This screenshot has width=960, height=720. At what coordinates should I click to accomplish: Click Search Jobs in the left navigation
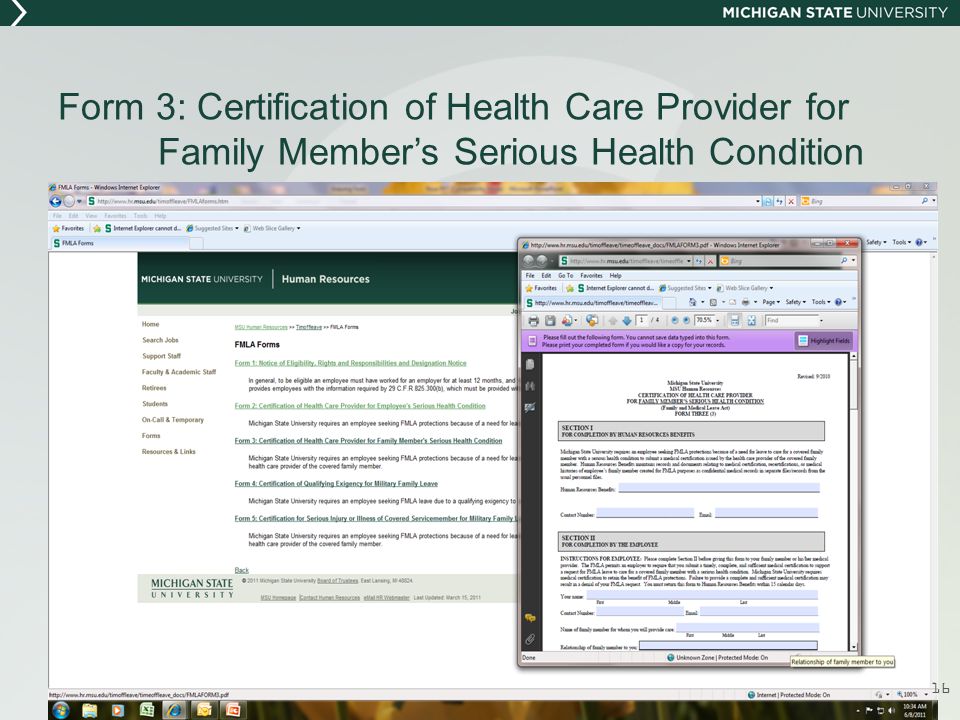click(x=160, y=340)
